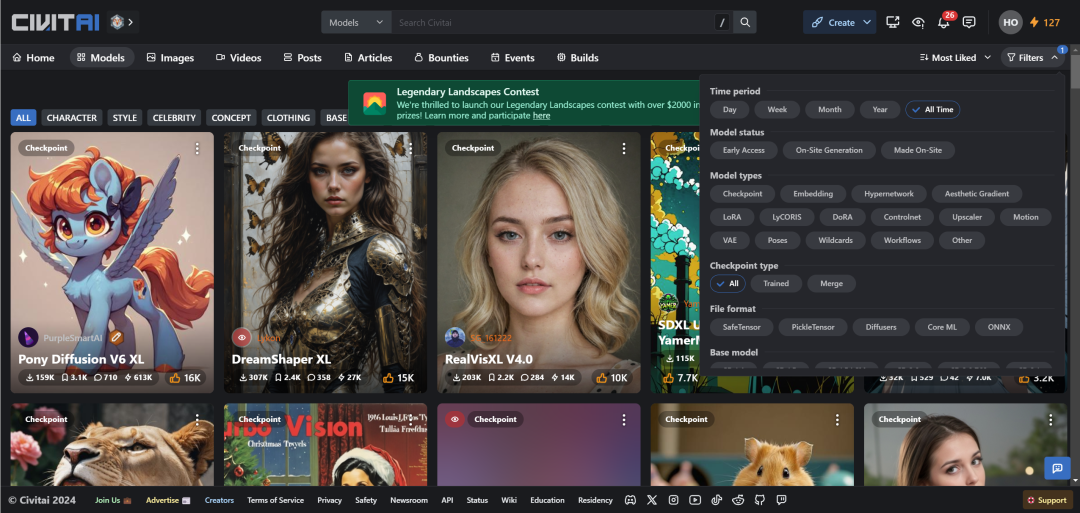Open the chat messages icon in header

969,22
